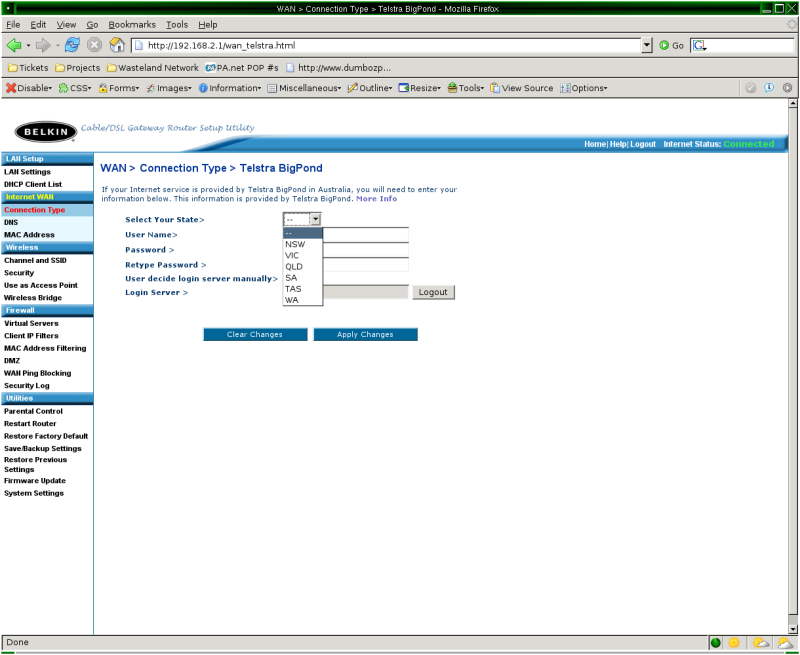Click into the address bar URL field
Viewport: 800px width, 655px height.
(386, 45)
